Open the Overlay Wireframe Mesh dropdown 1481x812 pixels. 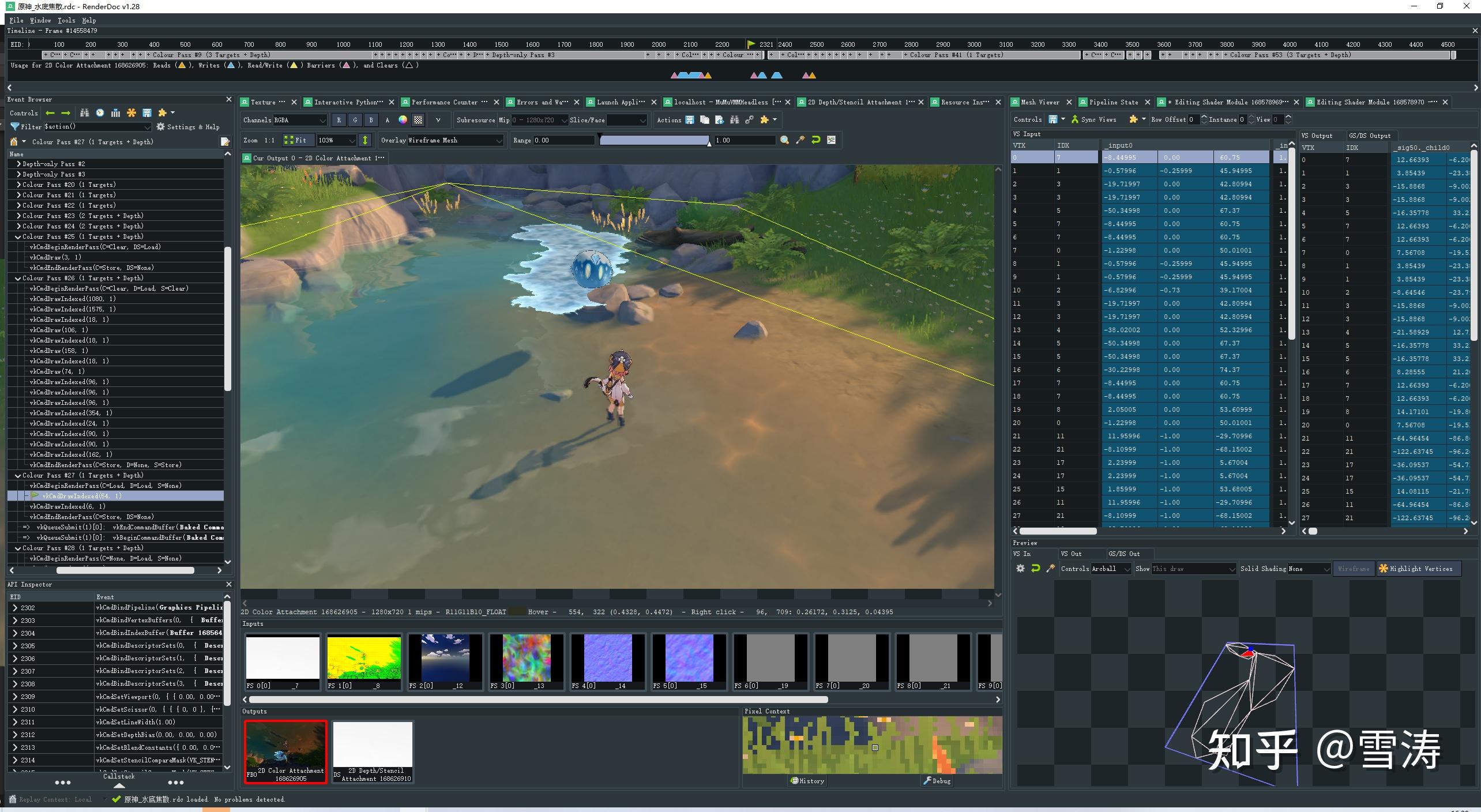pyautogui.click(x=455, y=140)
